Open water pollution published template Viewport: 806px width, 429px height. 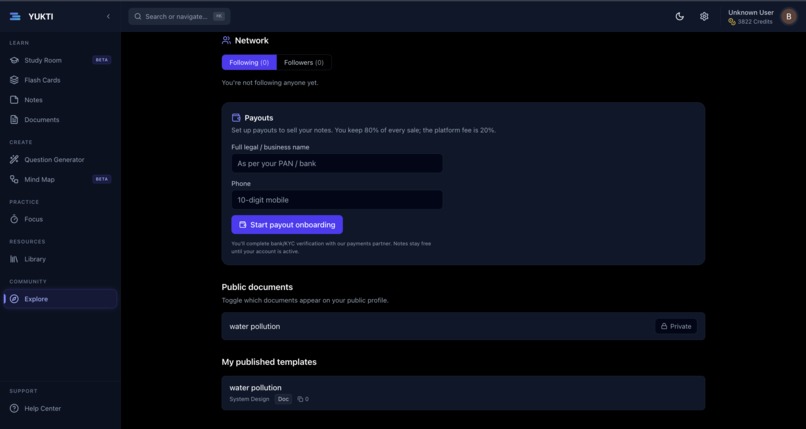click(463, 393)
